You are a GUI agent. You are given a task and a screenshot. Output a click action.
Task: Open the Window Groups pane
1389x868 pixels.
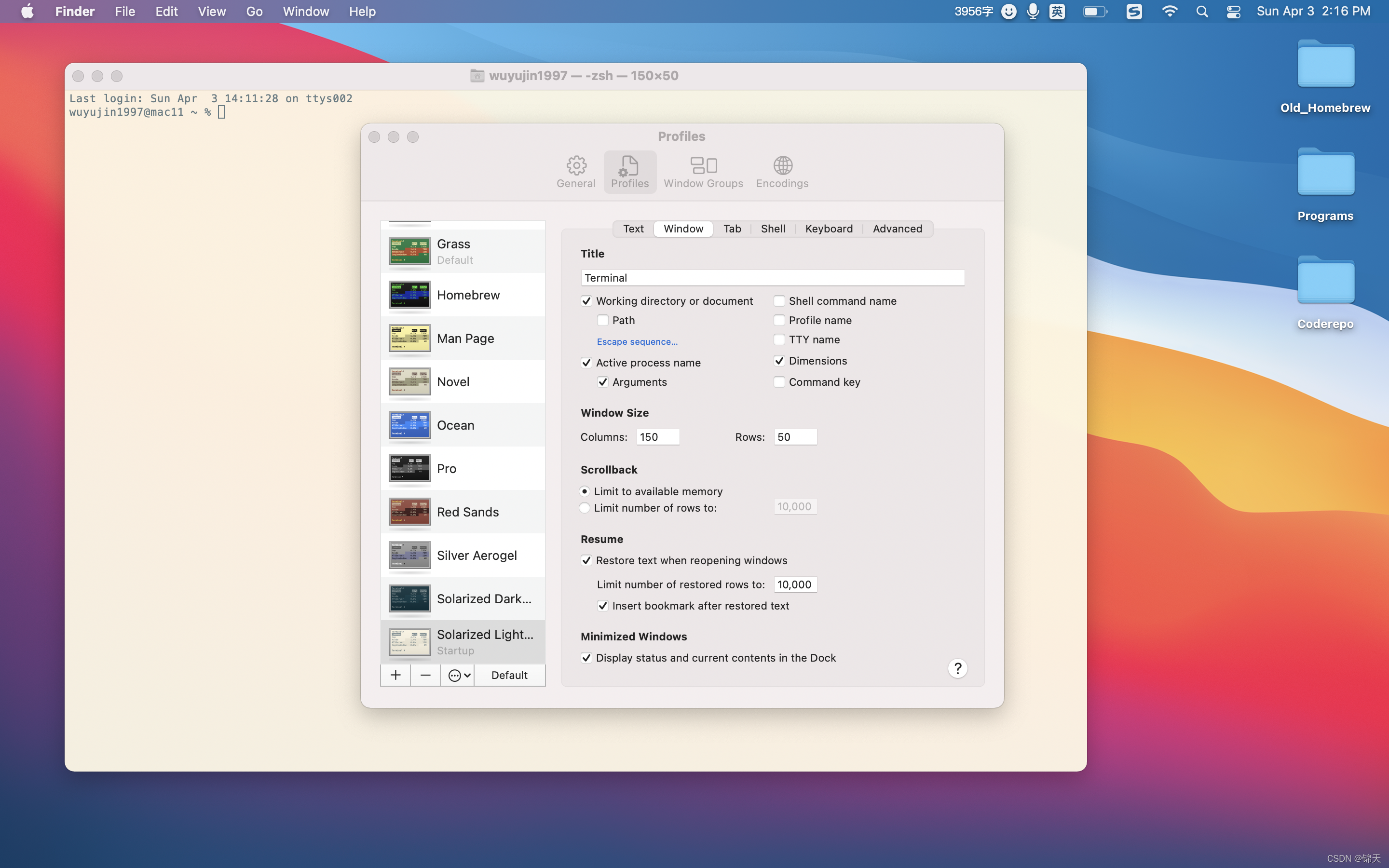[703, 172]
